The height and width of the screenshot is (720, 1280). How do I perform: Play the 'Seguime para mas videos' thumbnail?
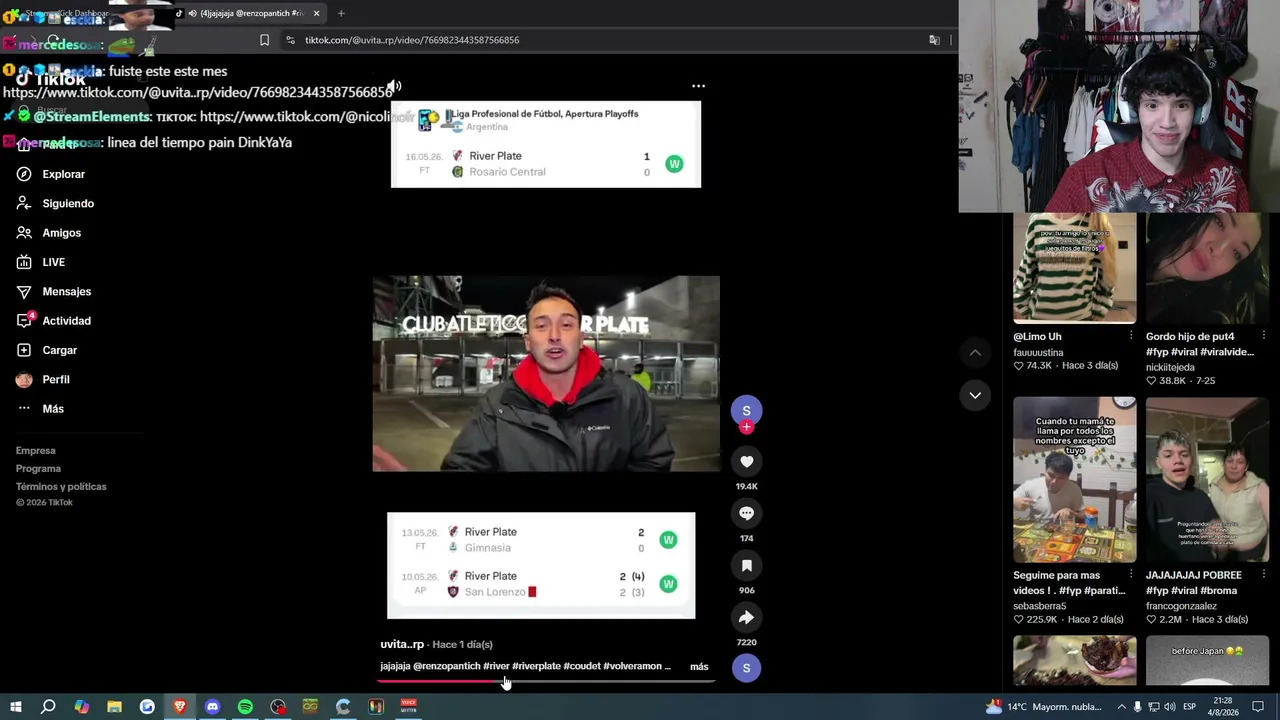pos(1074,480)
